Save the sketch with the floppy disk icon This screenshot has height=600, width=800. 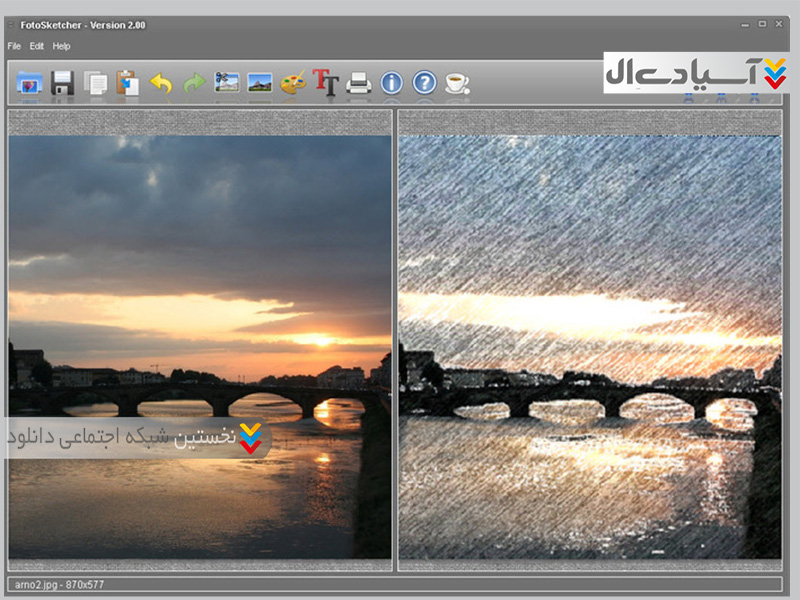(x=63, y=83)
